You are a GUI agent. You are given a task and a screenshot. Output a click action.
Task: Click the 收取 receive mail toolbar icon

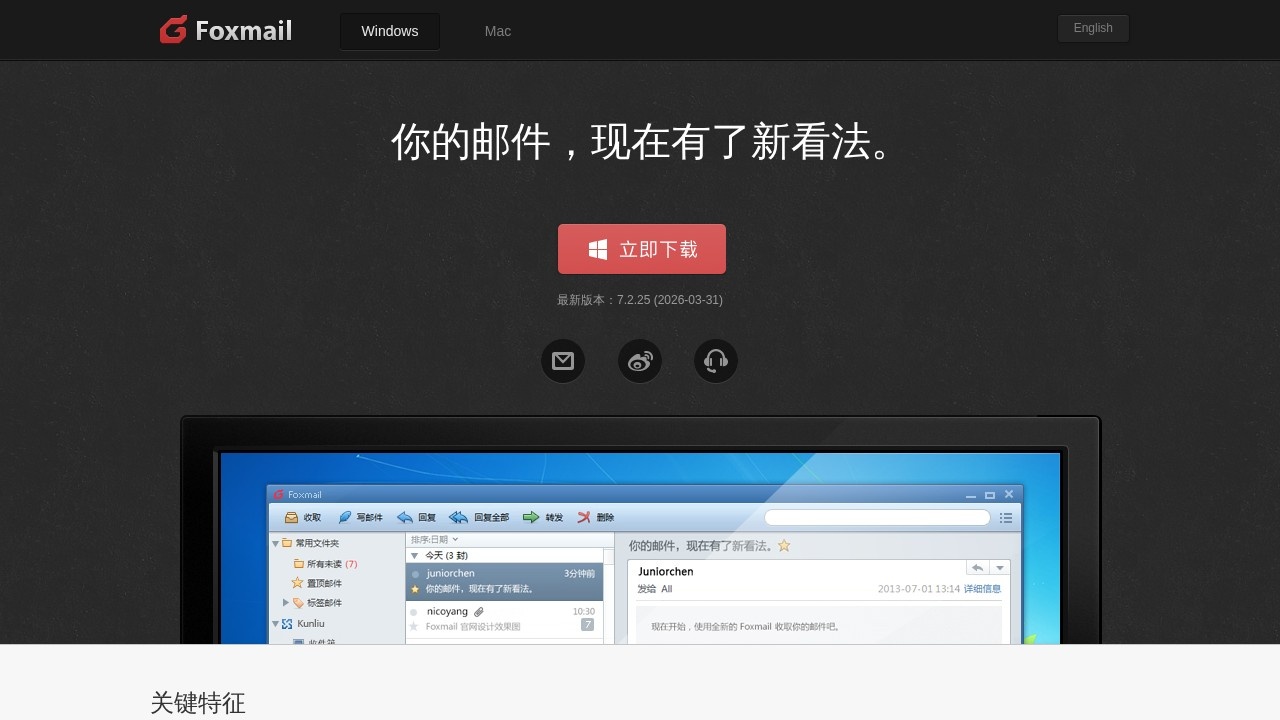(x=292, y=517)
